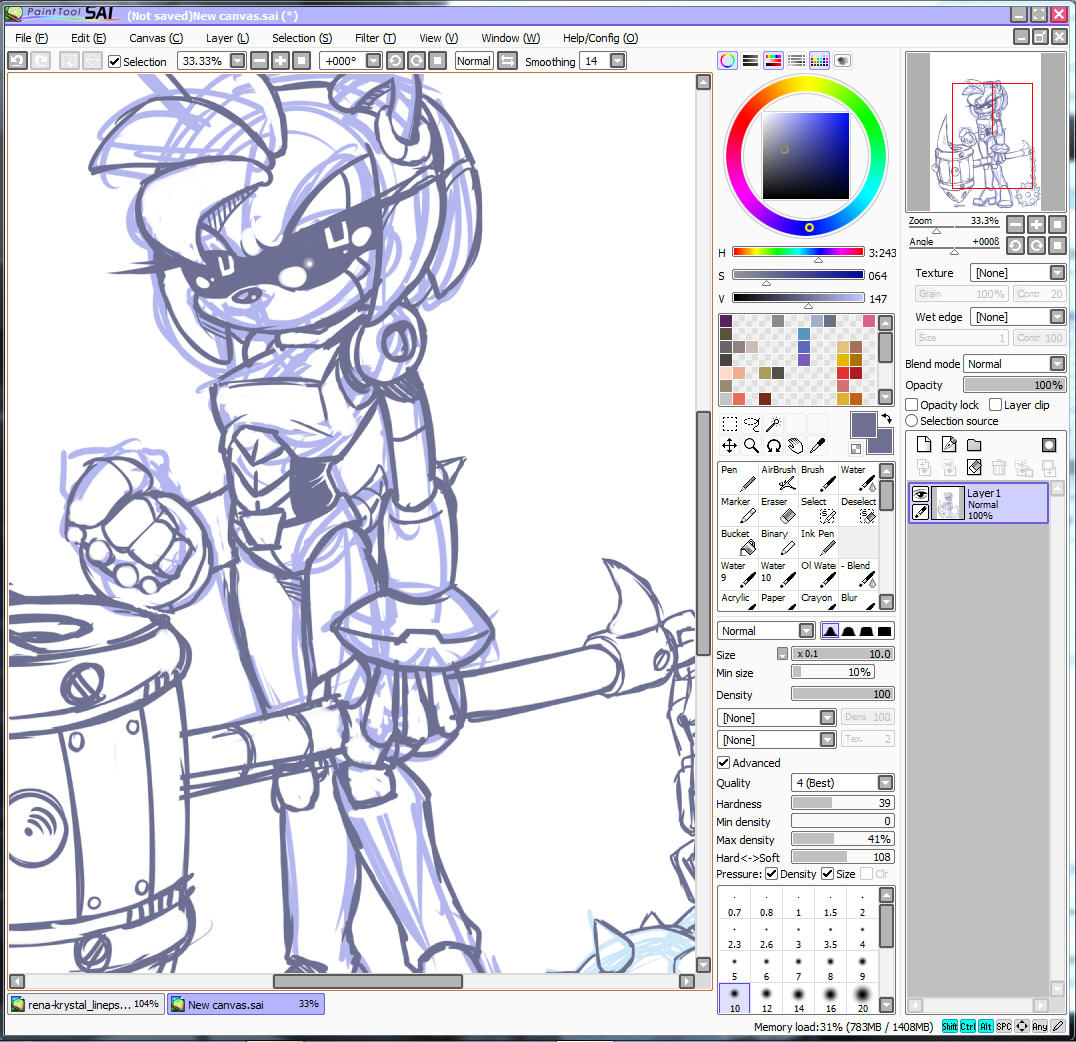Hide Layer1 with the eye icon
This screenshot has height=1042, width=1076.
pos(920,494)
